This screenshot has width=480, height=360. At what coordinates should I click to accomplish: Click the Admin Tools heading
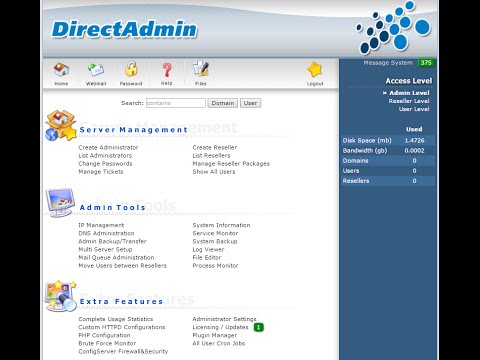click(x=112, y=208)
